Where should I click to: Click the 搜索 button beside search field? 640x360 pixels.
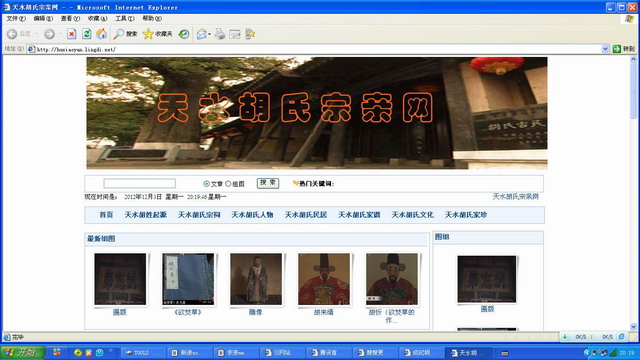point(268,183)
